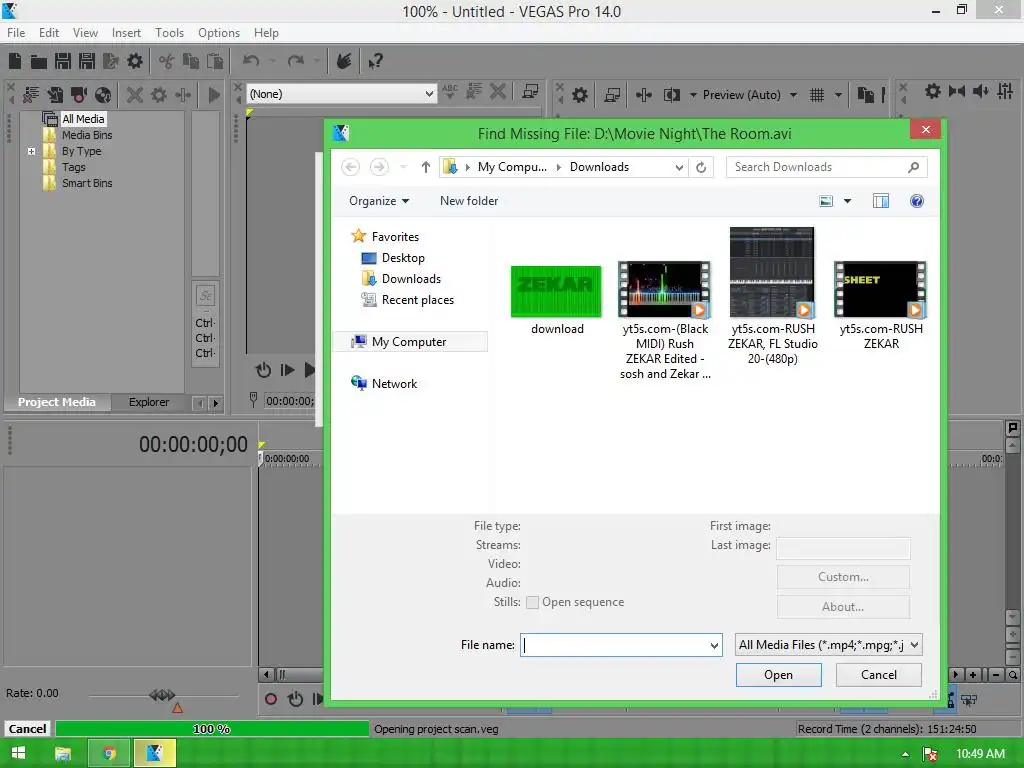Open Project Properties gear in main toolbar
1024x768 pixels.
(135, 61)
